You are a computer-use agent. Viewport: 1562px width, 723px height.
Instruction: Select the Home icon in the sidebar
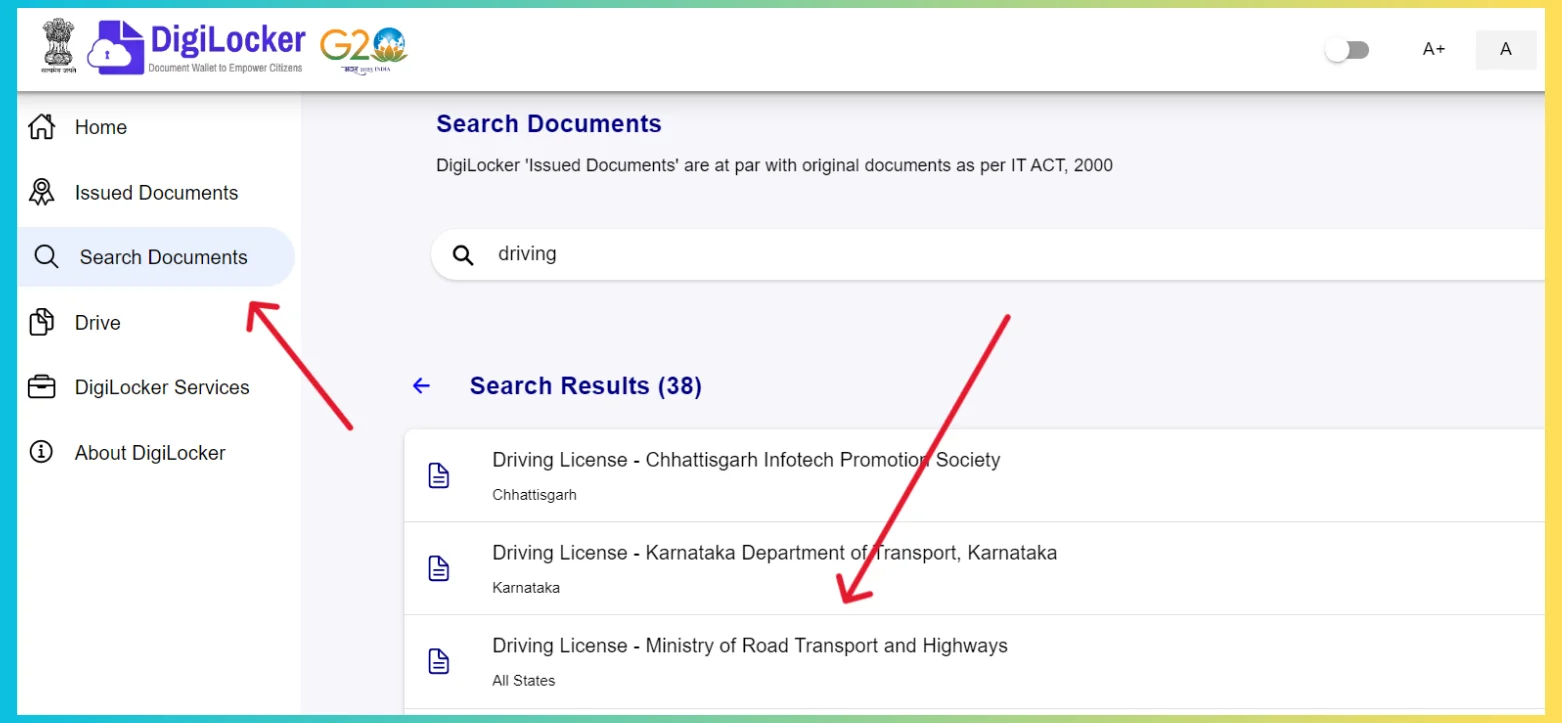41,126
